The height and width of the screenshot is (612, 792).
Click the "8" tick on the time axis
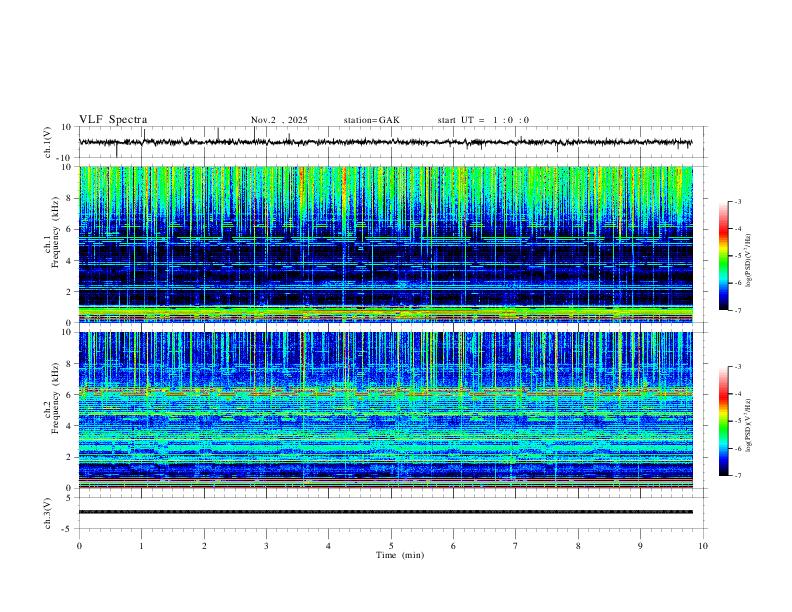(578, 546)
